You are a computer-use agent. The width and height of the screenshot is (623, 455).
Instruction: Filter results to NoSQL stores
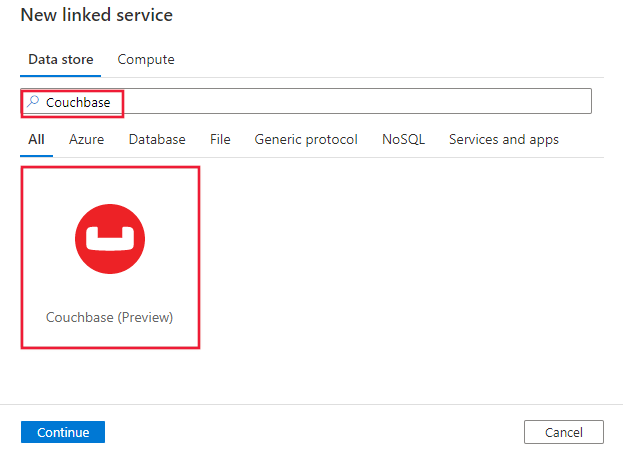pyautogui.click(x=403, y=140)
